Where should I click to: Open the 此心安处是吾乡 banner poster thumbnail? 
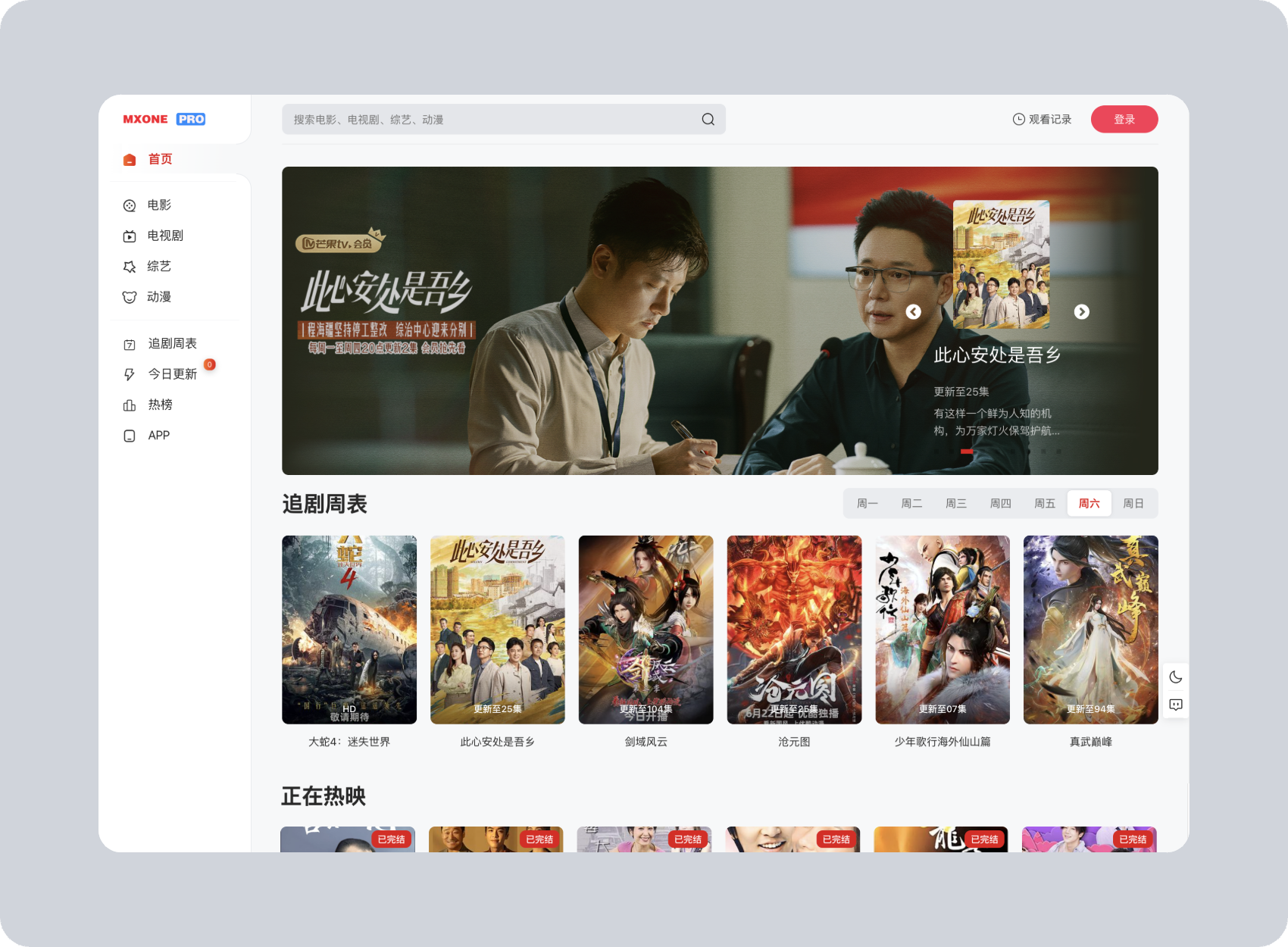1002,264
